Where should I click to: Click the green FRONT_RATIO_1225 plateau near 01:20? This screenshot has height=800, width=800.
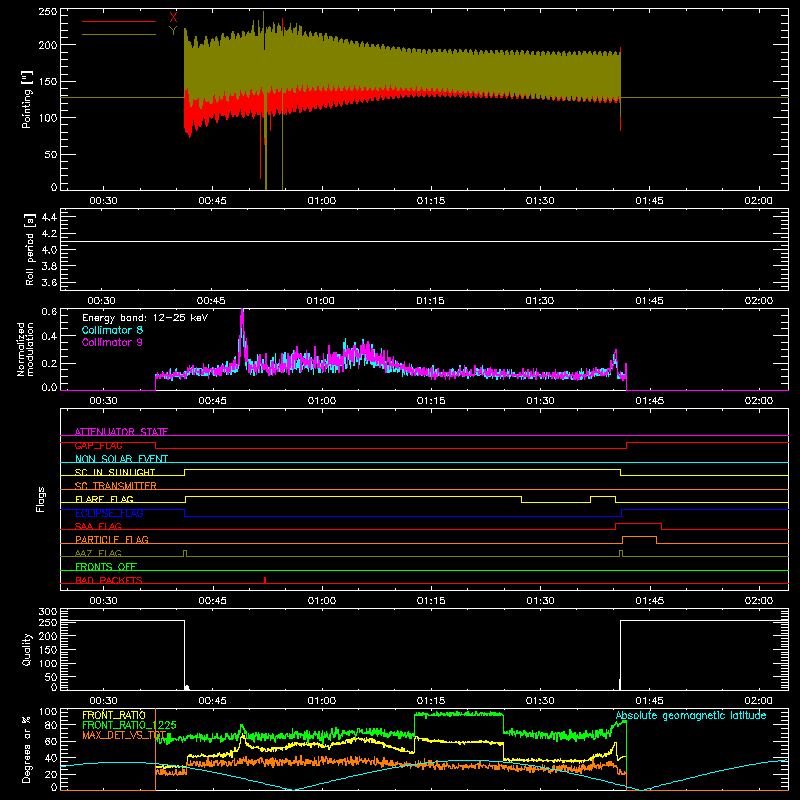tap(459, 714)
